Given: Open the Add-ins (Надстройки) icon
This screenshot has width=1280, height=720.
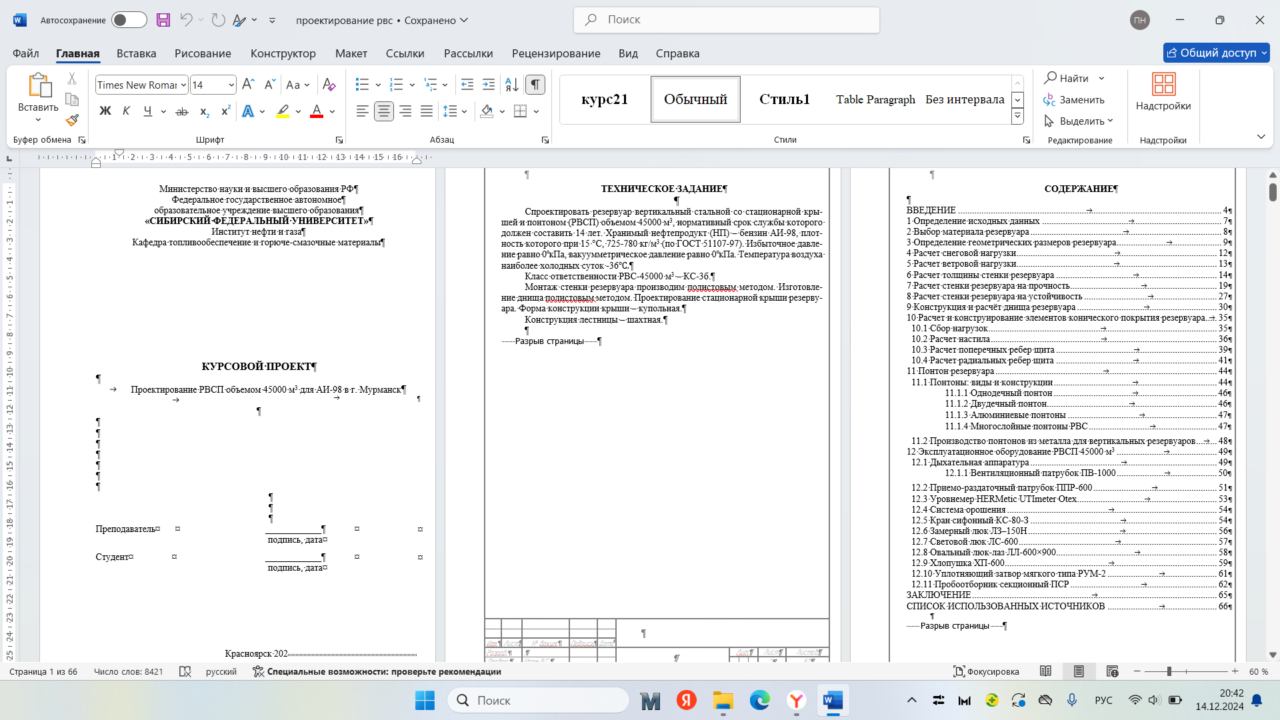Looking at the screenshot, I should click(x=1163, y=92).
